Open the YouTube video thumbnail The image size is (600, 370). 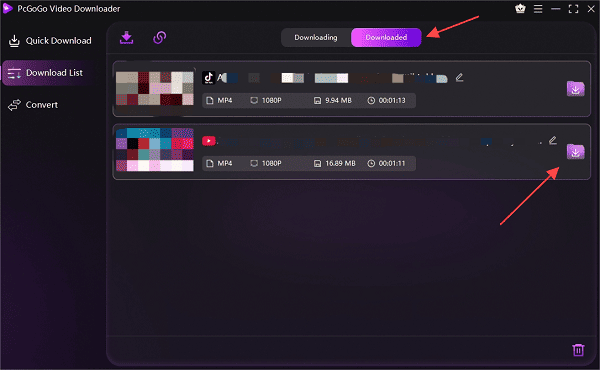155,150
